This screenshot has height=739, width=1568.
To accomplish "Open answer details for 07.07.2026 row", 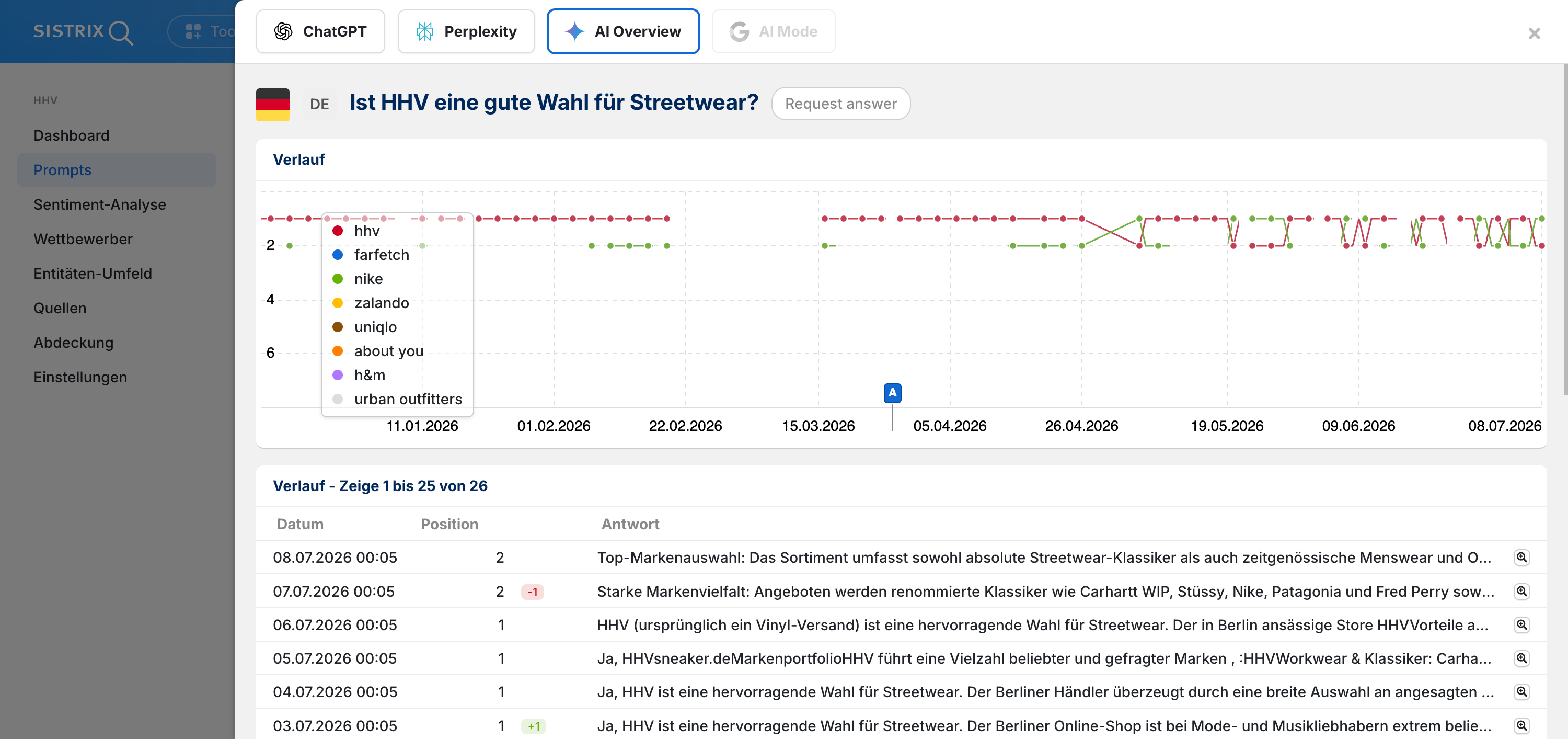I will pos(1521,591).
